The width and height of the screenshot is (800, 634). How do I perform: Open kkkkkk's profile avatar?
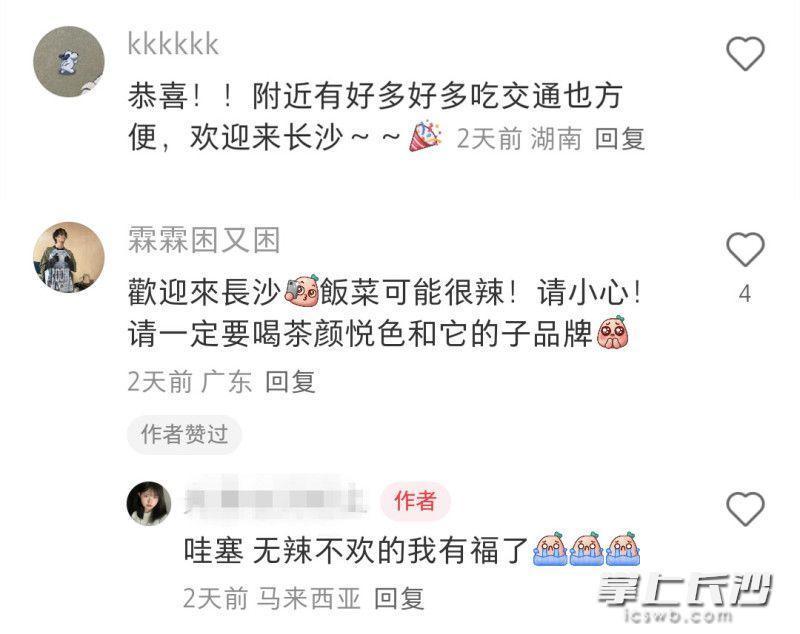69,61
